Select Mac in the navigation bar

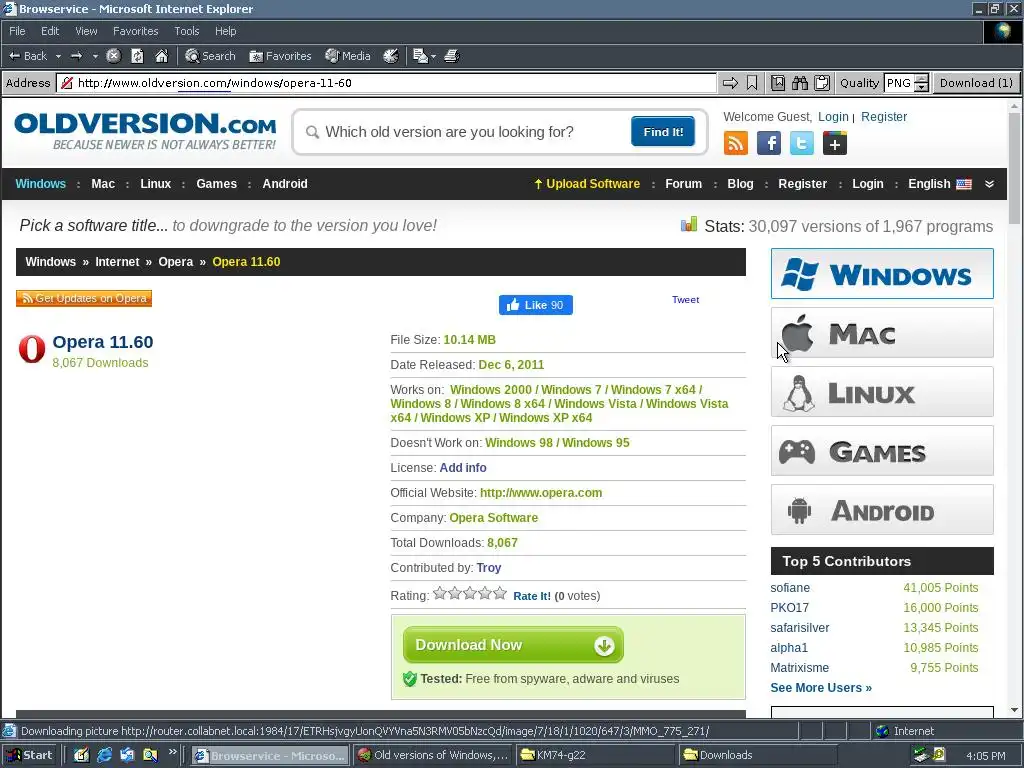[x=103, y=184]
